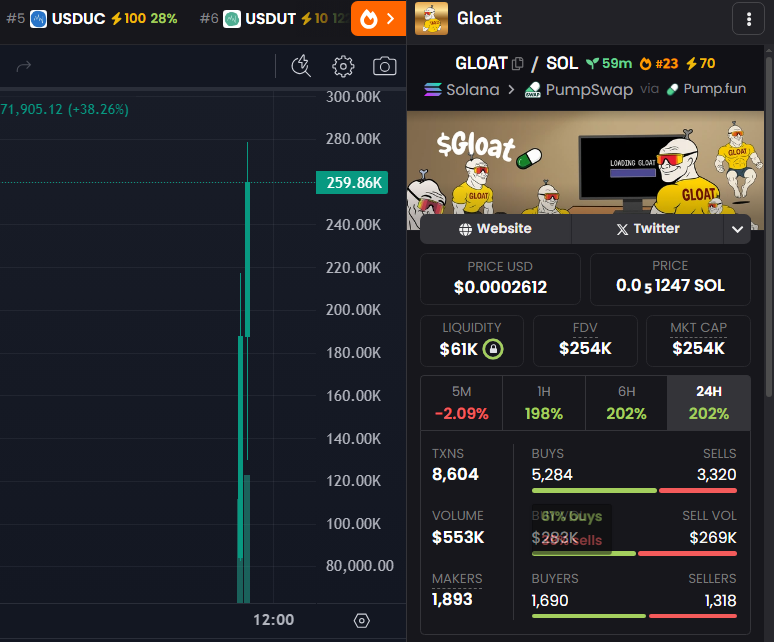Select the 6H timeframe tab
Image resolution: width=774 pixels, height=642 pixels.
[x=626, y=403]
